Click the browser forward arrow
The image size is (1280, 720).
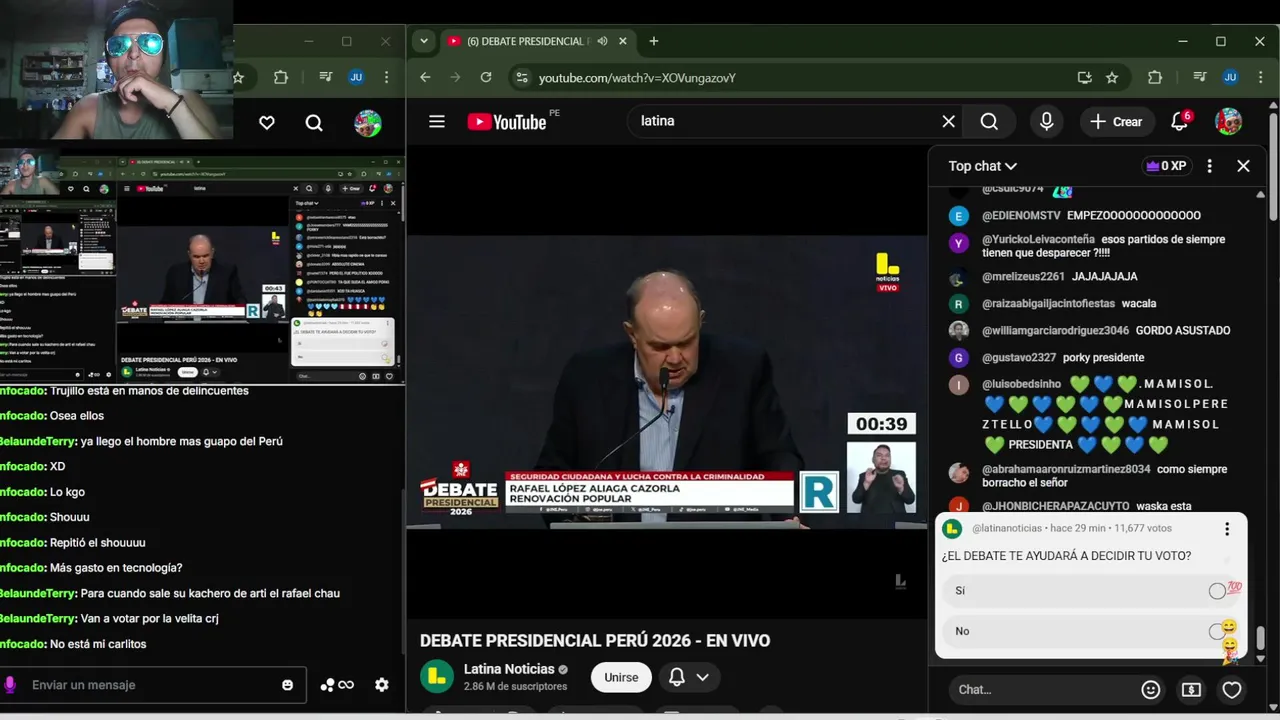456,77
